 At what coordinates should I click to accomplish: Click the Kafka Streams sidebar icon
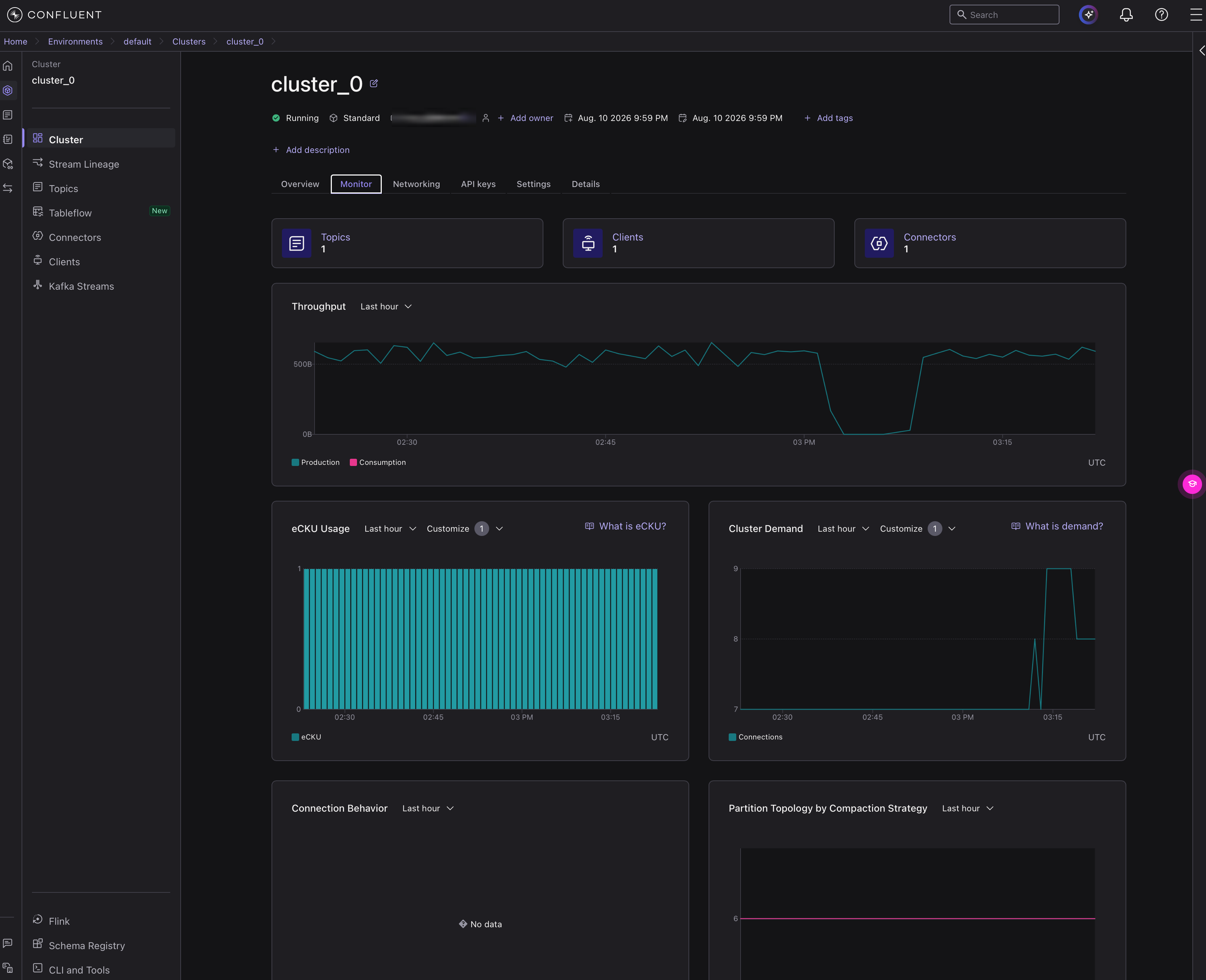[x=38, y=285]
